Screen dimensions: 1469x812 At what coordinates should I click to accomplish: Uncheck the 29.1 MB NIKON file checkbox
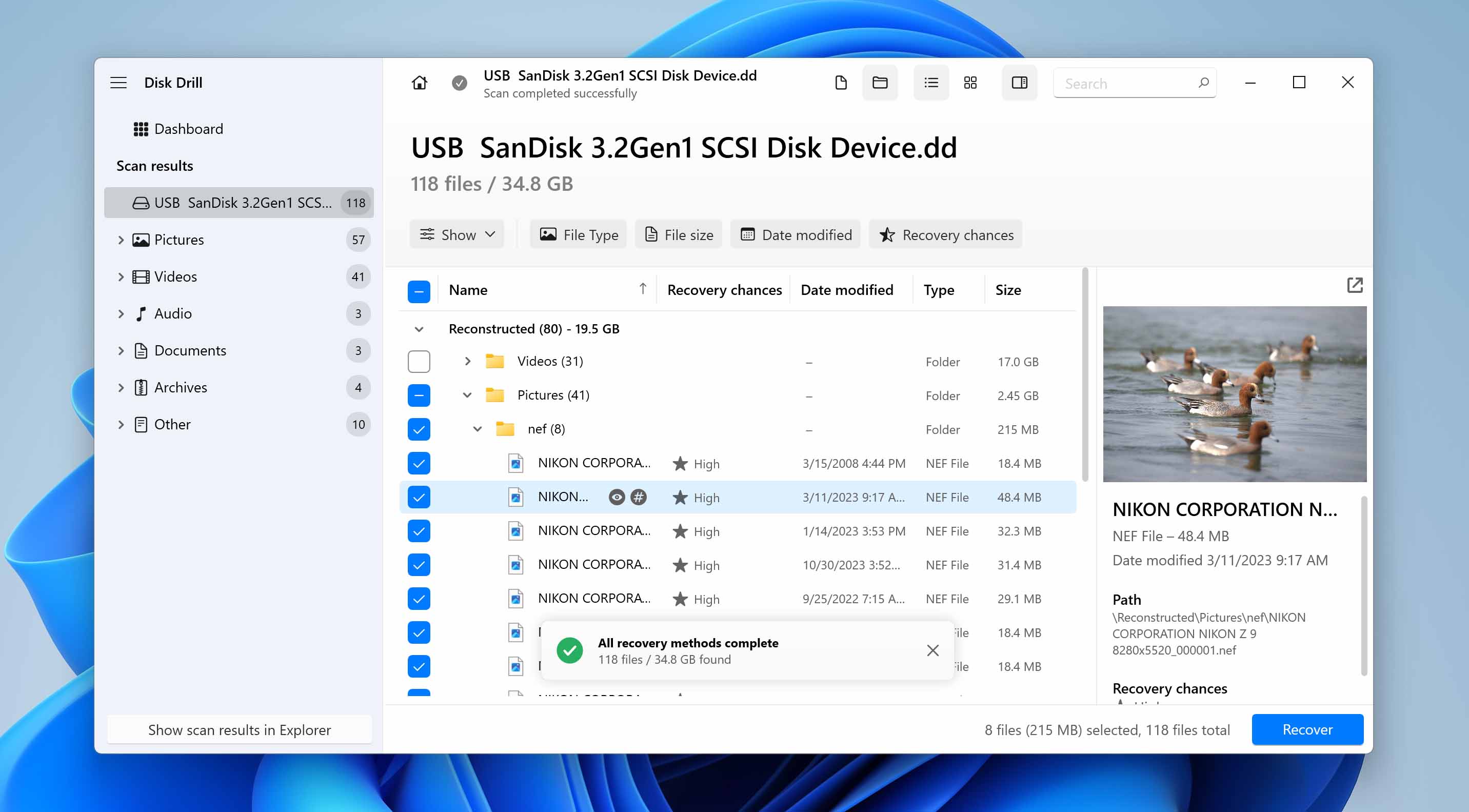419,599
